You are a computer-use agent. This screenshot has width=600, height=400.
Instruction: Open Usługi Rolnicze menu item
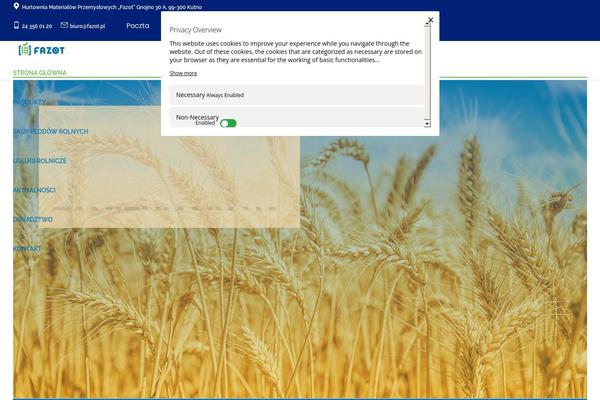40,161
